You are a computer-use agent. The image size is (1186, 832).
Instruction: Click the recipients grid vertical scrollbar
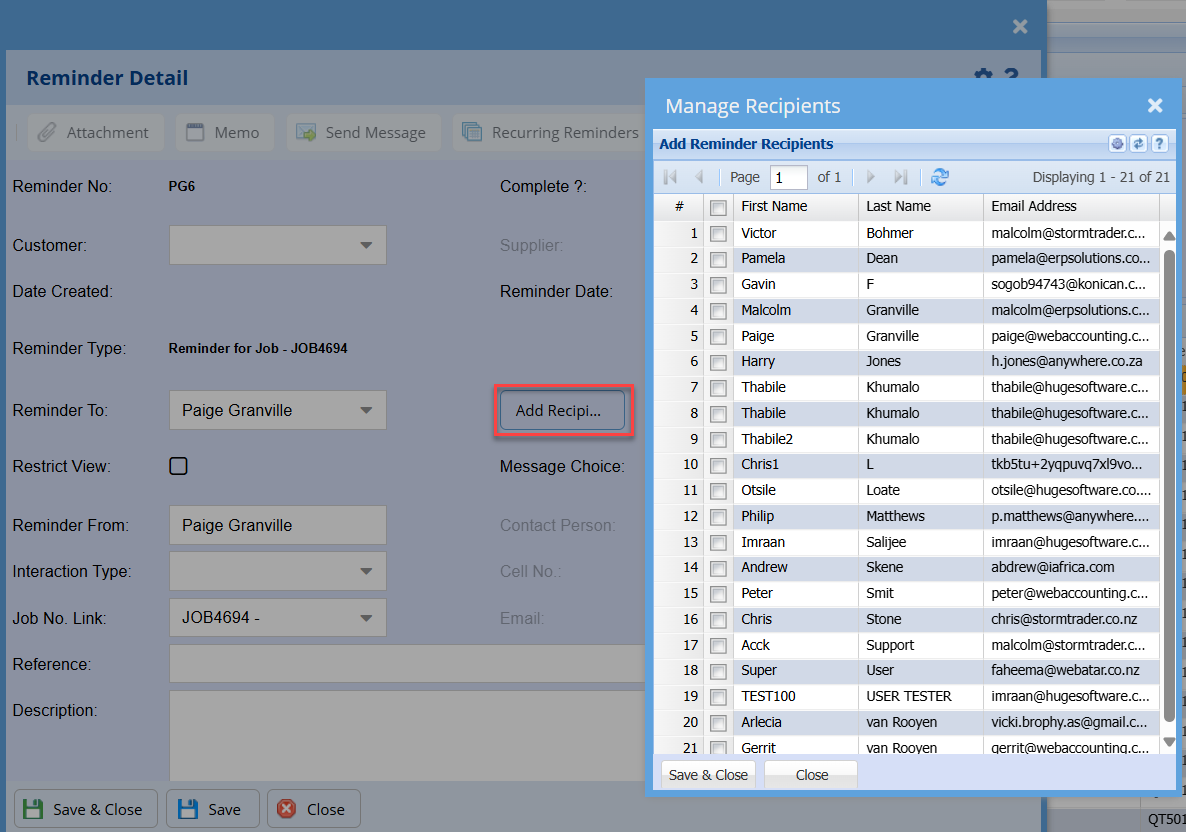(x=1169, y=480)
